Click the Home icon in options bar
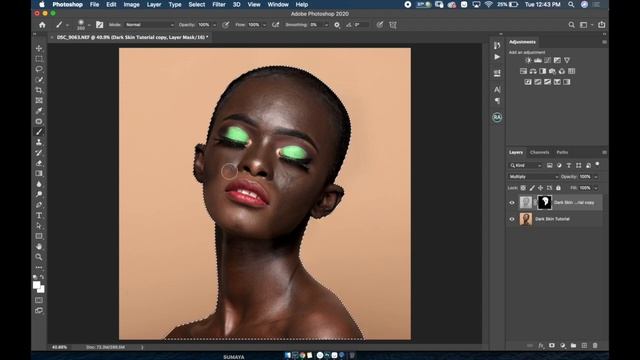 [x=42, y=25]
